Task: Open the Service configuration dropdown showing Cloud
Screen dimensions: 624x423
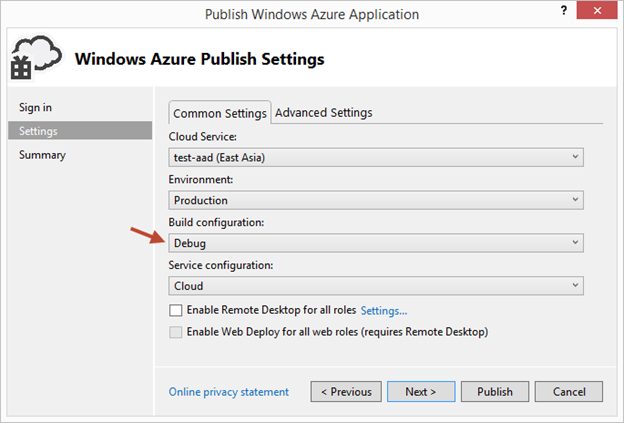Action: point(376,286)
